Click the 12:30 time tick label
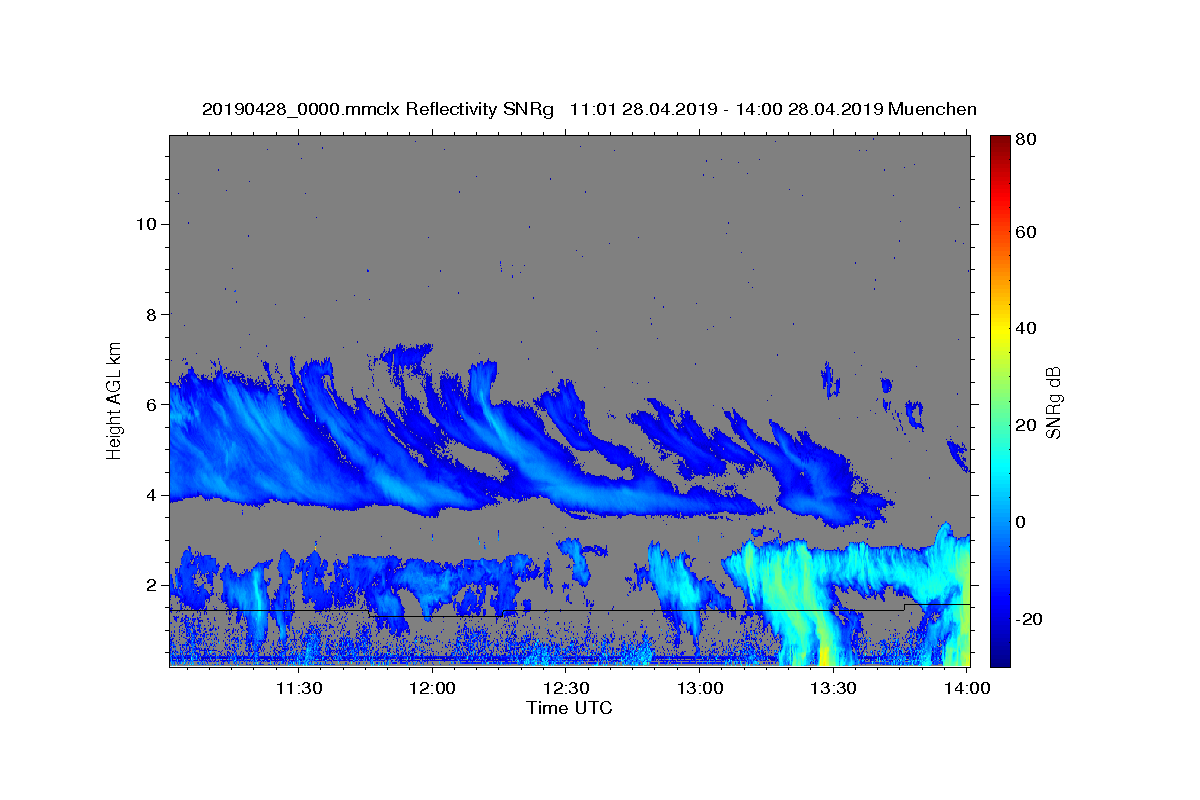This screenshot has width=1200, height=800. [x=566, y=688]
